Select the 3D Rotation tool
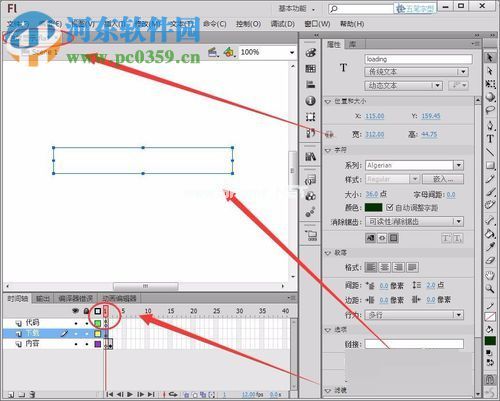 [490, 97]
